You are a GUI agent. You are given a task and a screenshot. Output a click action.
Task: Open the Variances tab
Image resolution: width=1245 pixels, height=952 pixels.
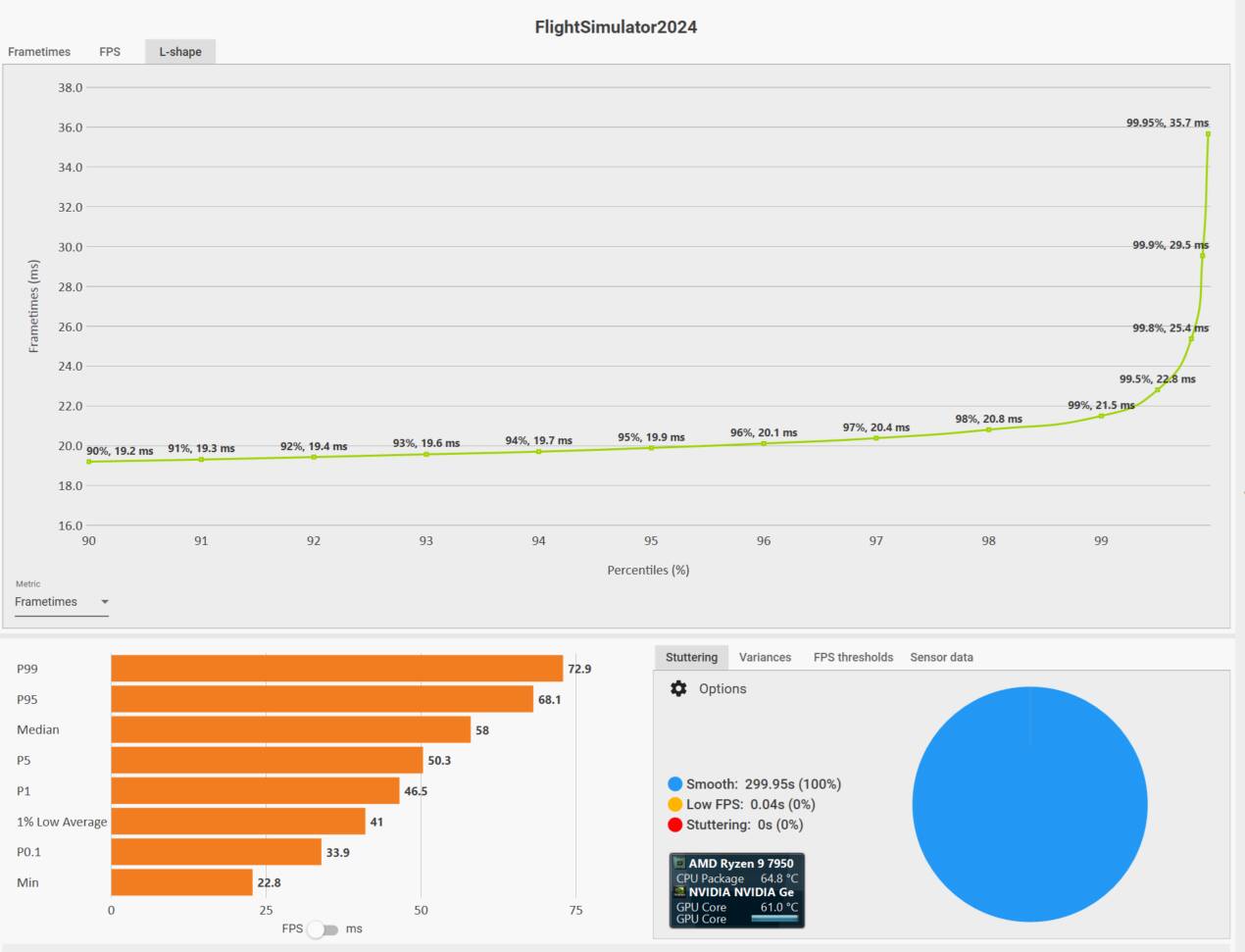click(765, 658)
